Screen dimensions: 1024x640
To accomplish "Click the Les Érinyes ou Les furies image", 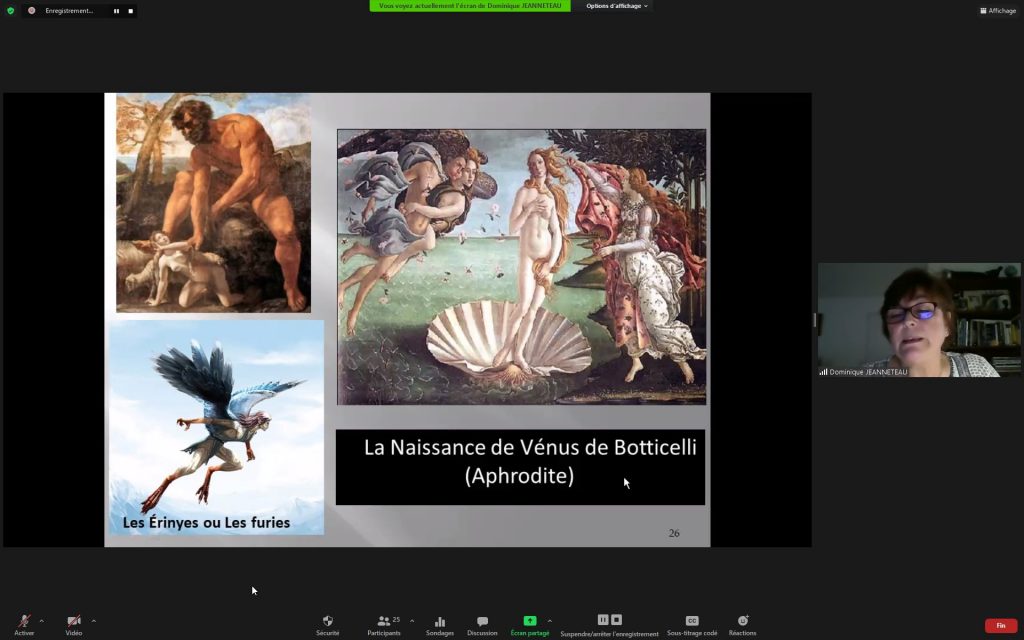I will coord(216,427).
